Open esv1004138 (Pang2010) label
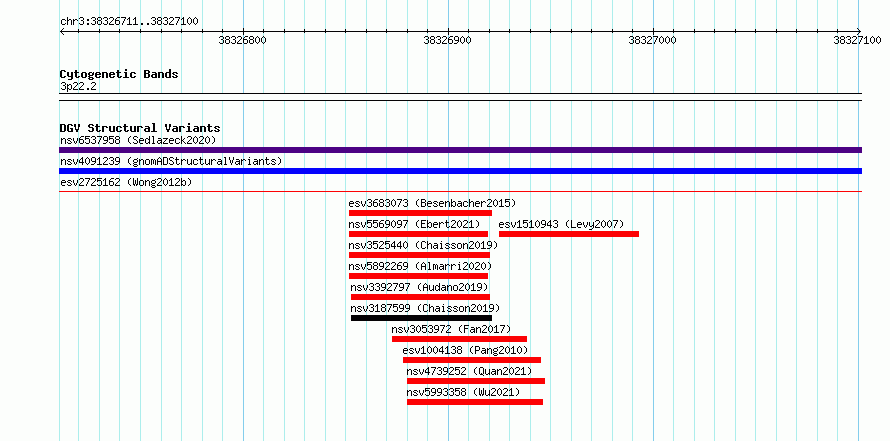Viewport: 890px width, 441px height. pos(465,350)
